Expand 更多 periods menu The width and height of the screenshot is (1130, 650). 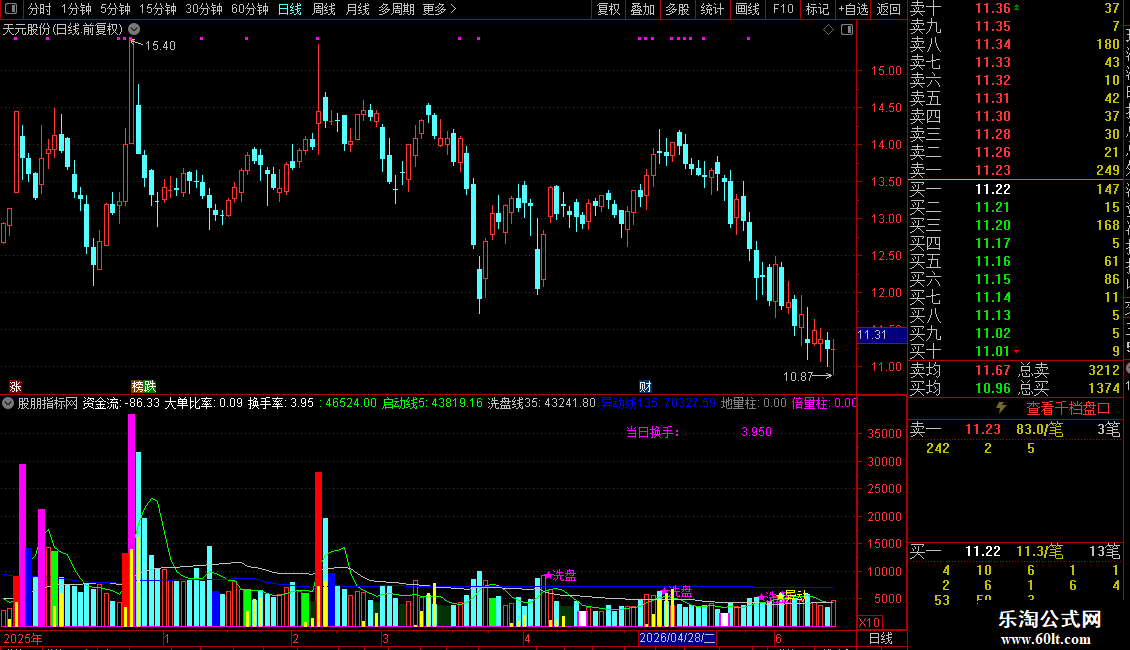pyautogui.click(x=439, y=9)
